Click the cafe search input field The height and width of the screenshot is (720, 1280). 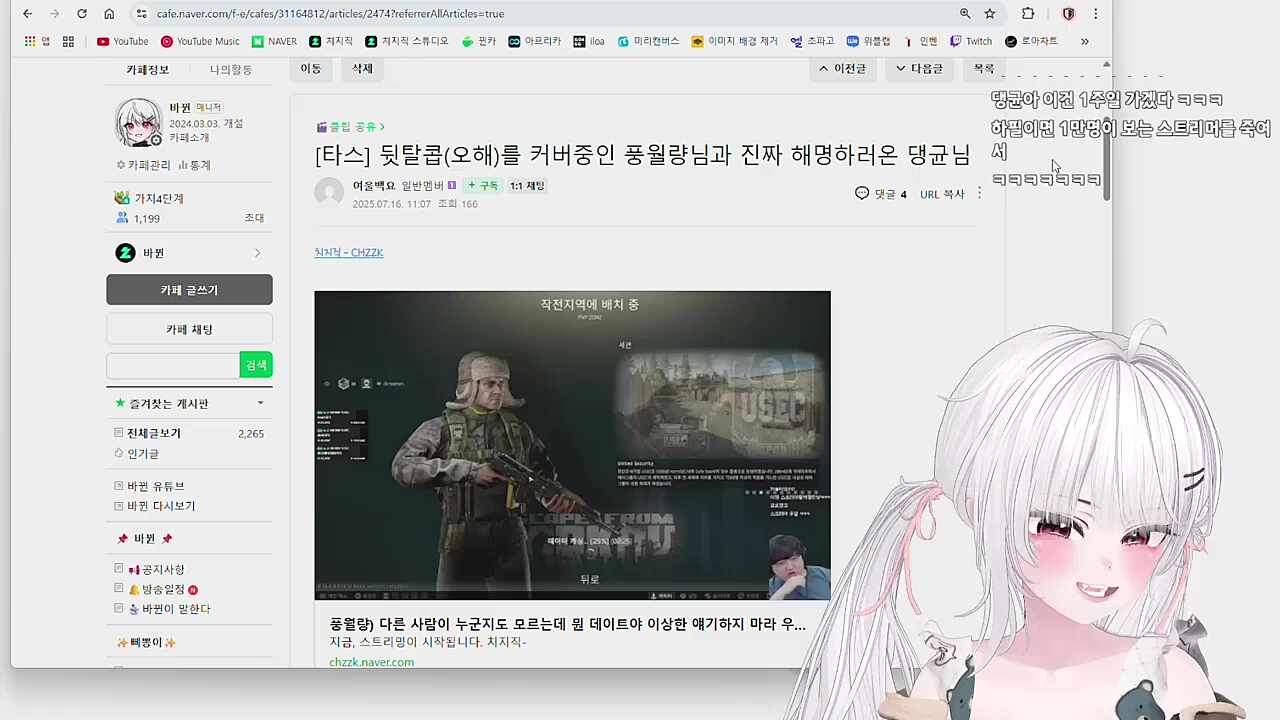(x=173, y=365)
